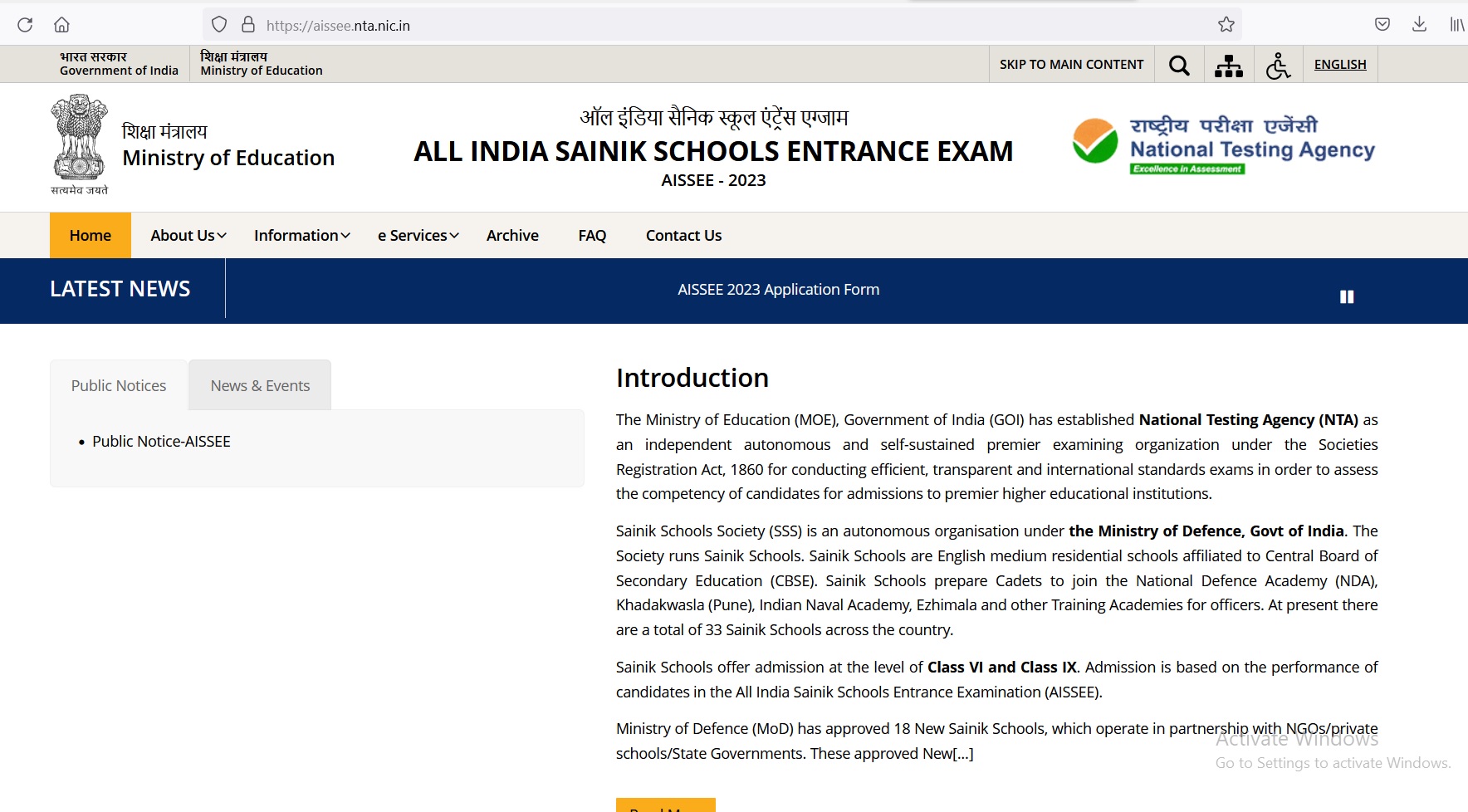Open the browser downloads icon
This screenshot has width=1468, height=812.
point(1419,25)
